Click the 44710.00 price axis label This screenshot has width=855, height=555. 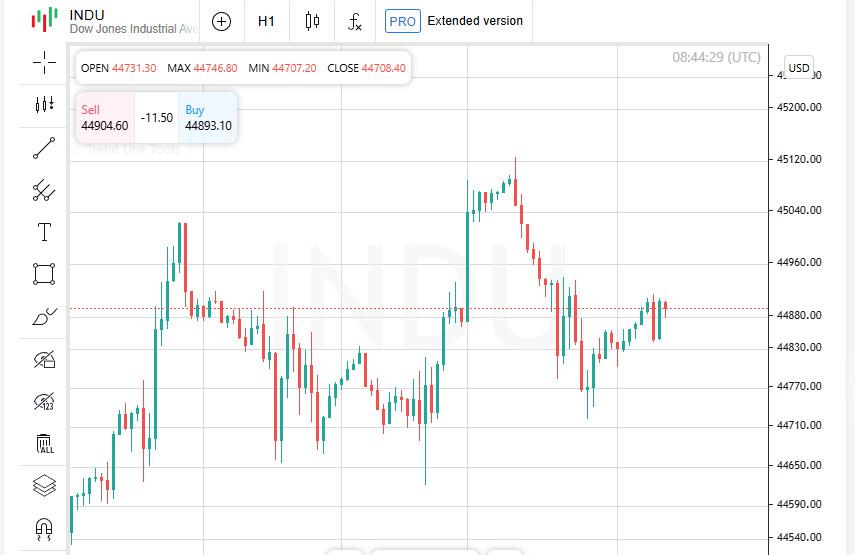tap(799, 425)
